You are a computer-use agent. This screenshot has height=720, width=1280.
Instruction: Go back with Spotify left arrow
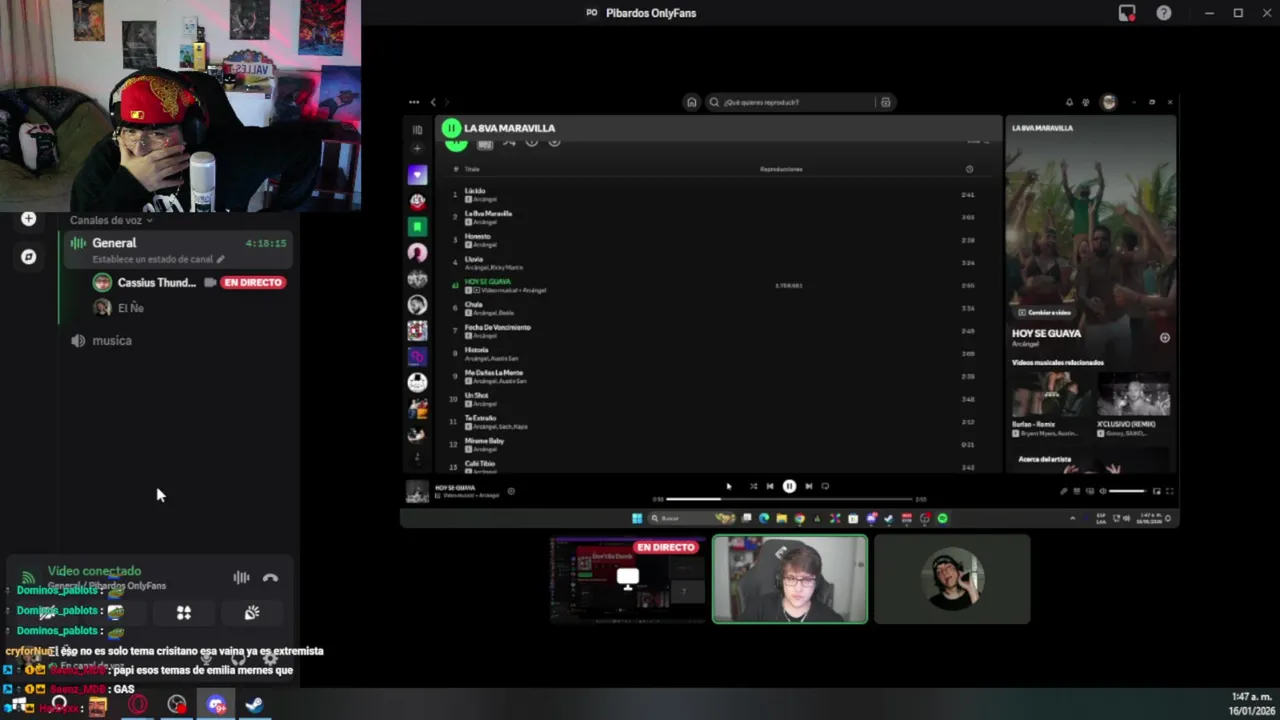tap(433, 102)
